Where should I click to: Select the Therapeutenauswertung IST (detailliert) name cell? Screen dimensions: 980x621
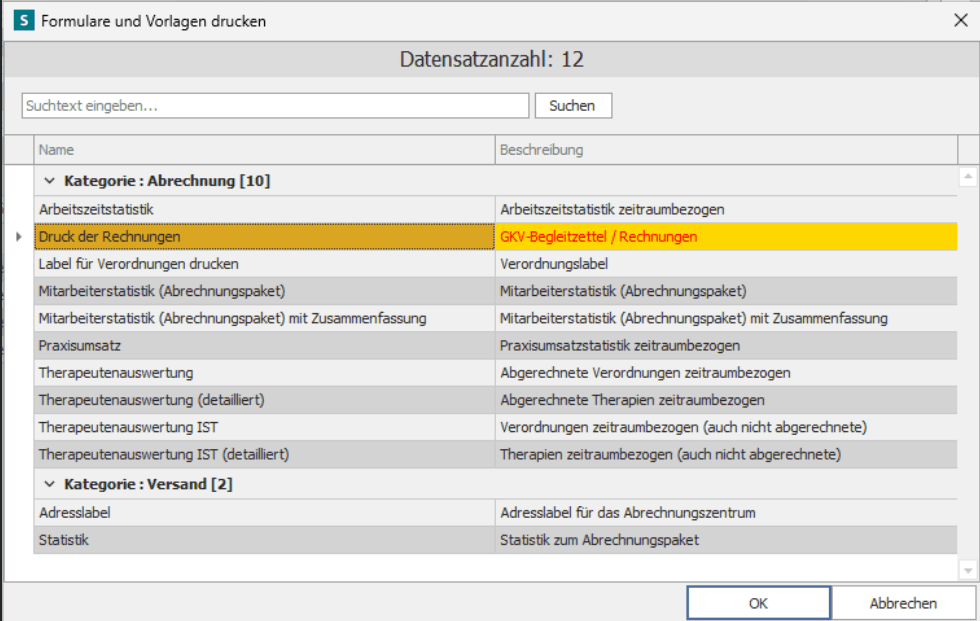click(264, 454)
